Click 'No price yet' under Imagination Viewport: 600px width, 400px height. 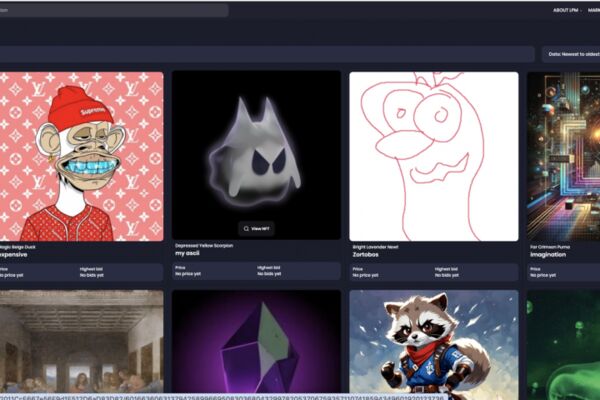click(543, 275)
